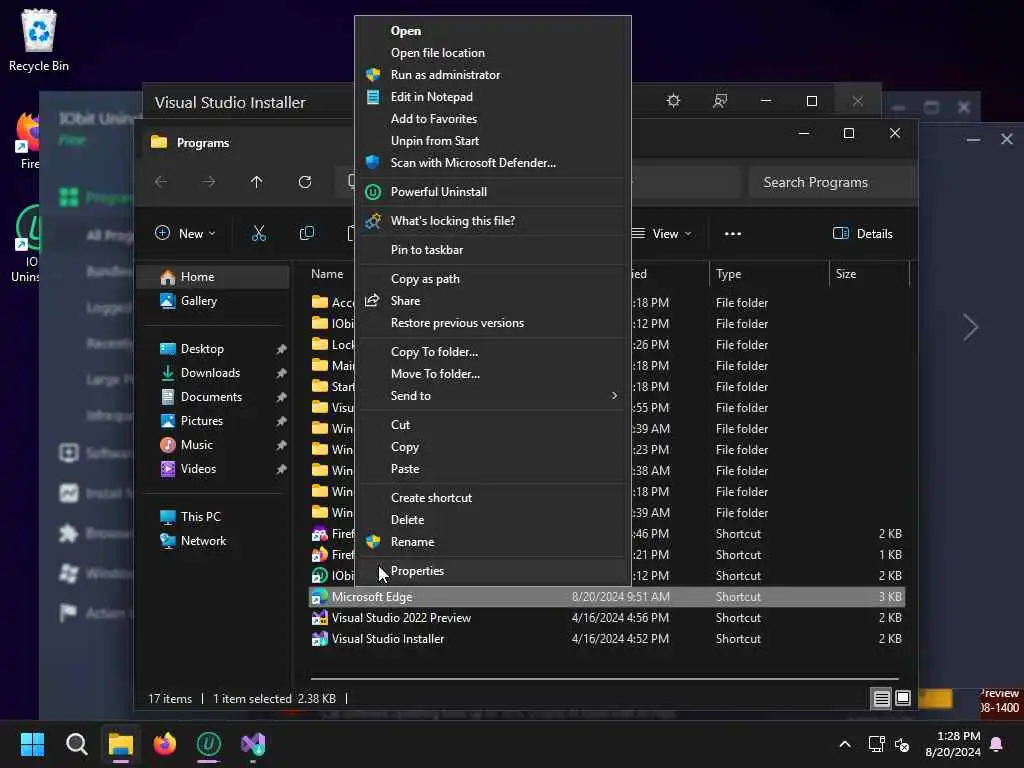Viewport: 1024px width, 768px height.
Task: Refresh the Programs folder
Action: click(305, 182)
